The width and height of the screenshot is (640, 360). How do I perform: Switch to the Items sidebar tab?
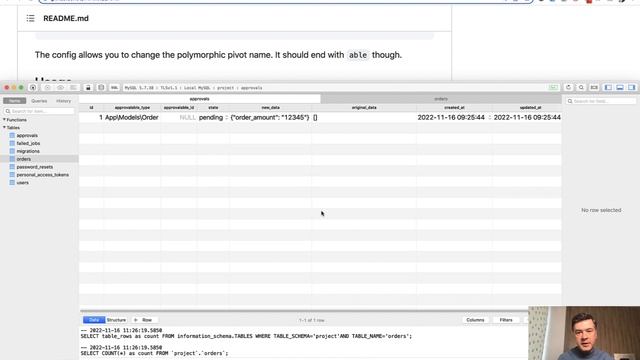click(15, 101)
